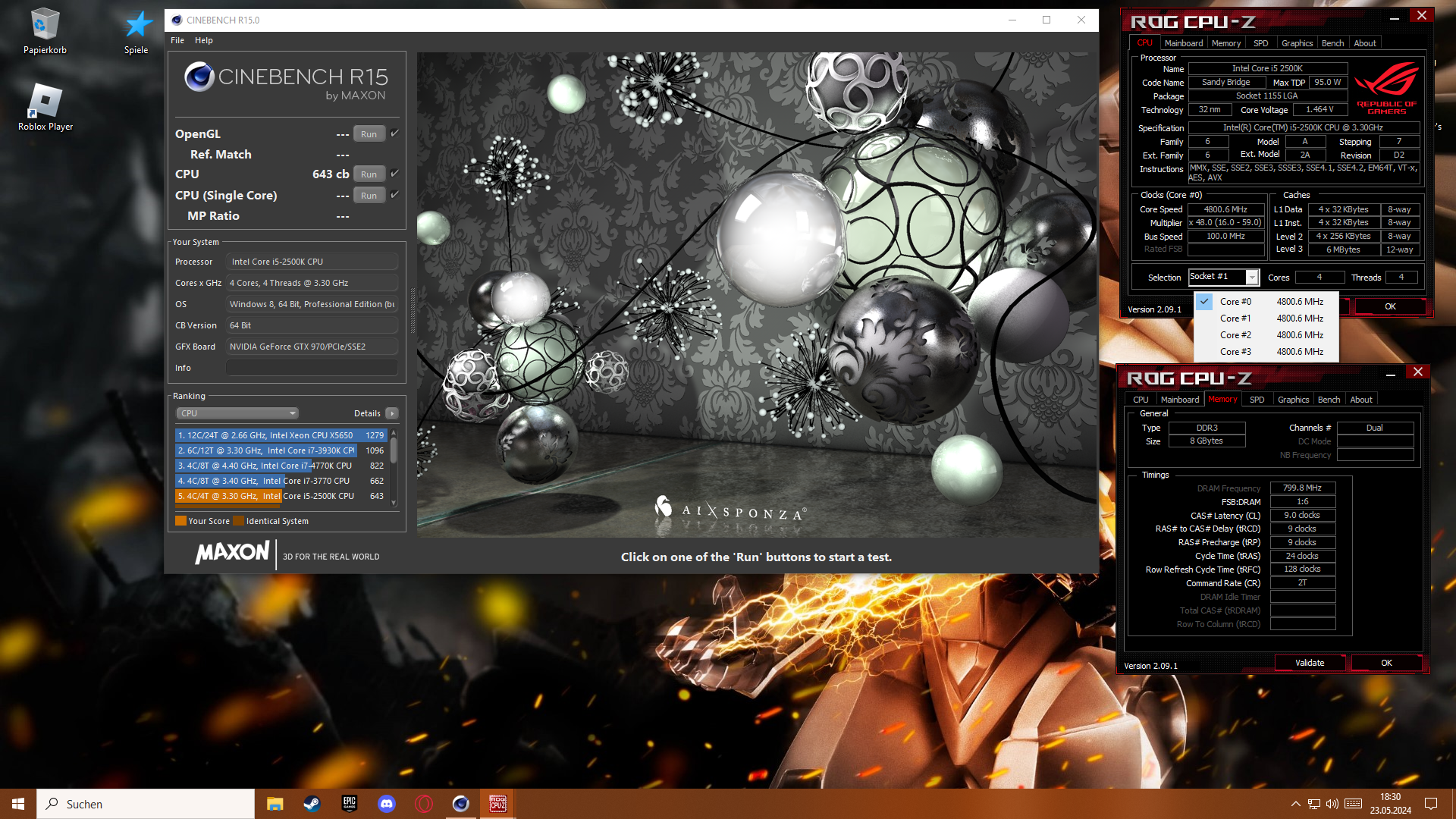Open the Papierkorb recycle bin icon
This screenshot has height=819, width=1456.
coord(45,32)
